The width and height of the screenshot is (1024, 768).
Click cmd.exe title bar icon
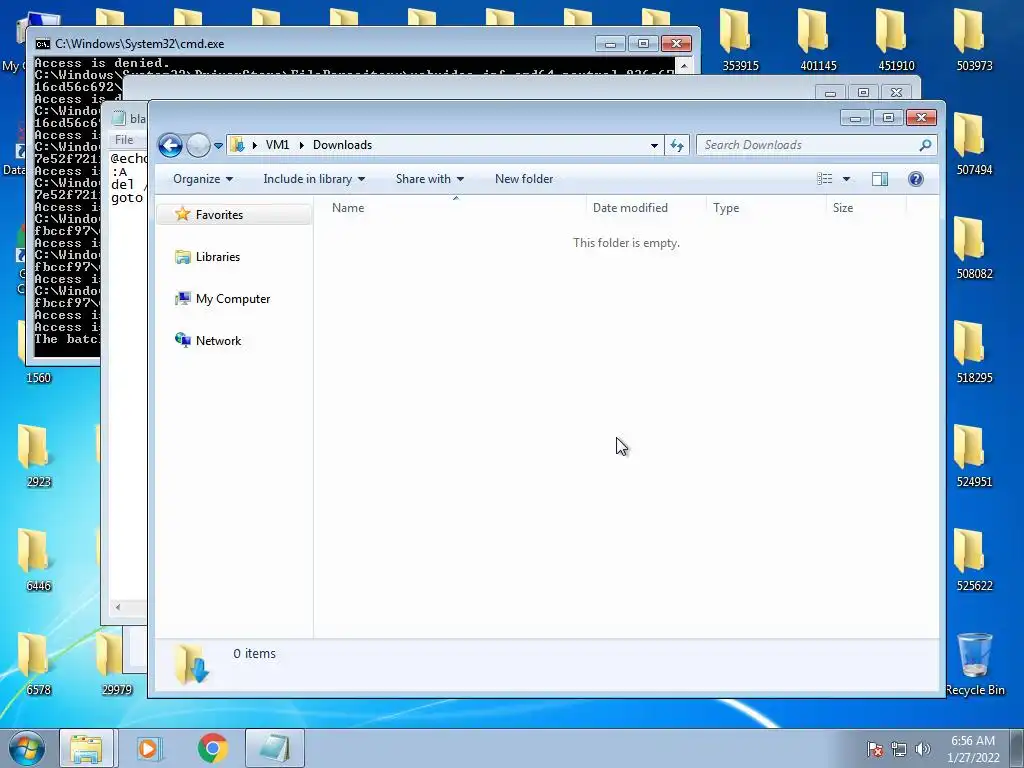click(42, 44)
